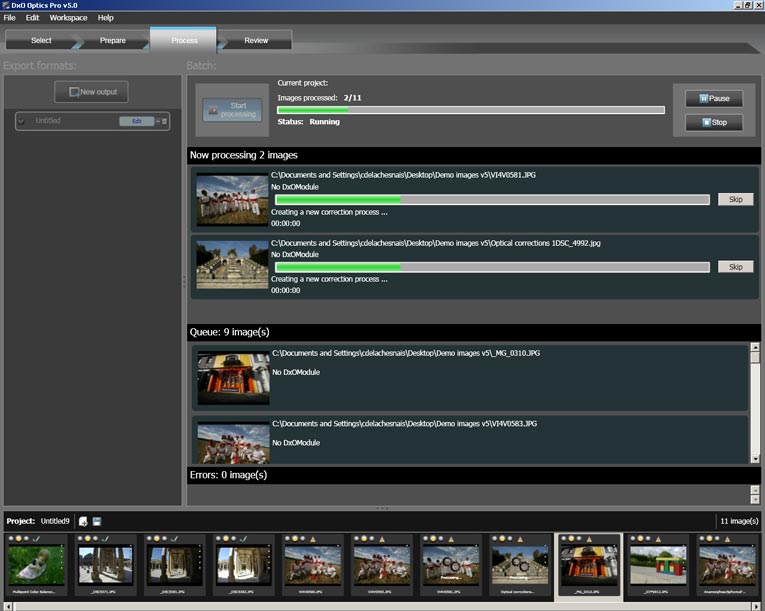Skip processing of VI4V0581.JPG

point(735,199)
